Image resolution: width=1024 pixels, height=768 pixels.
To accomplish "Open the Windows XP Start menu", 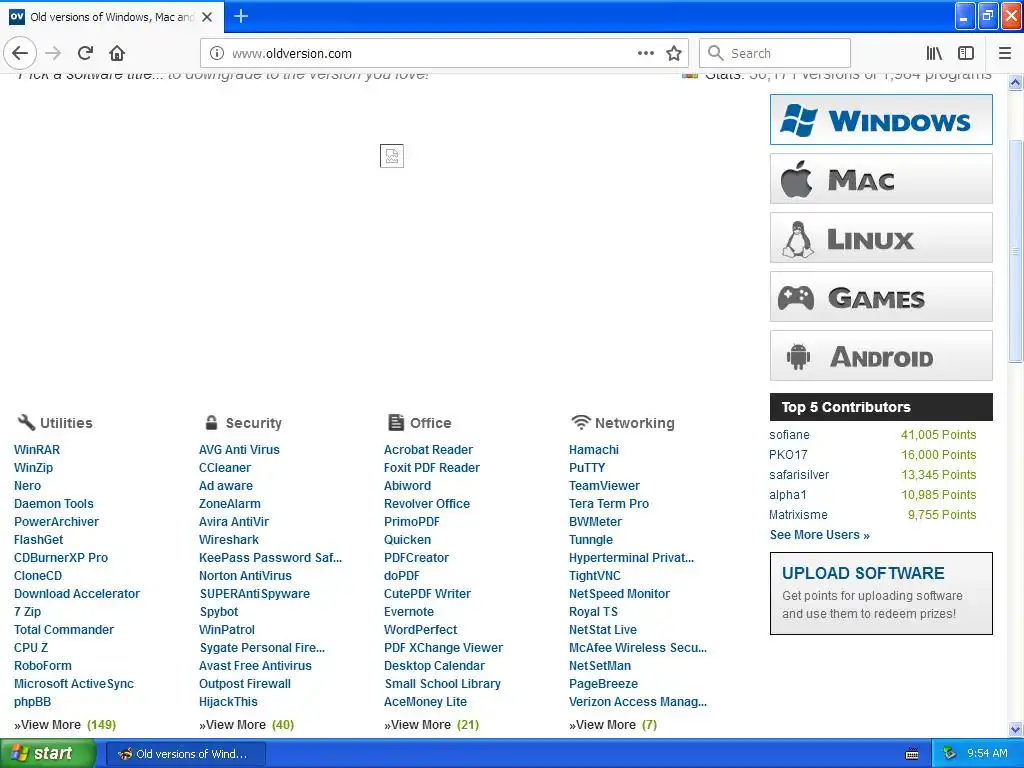I will (x=47, y=753).
